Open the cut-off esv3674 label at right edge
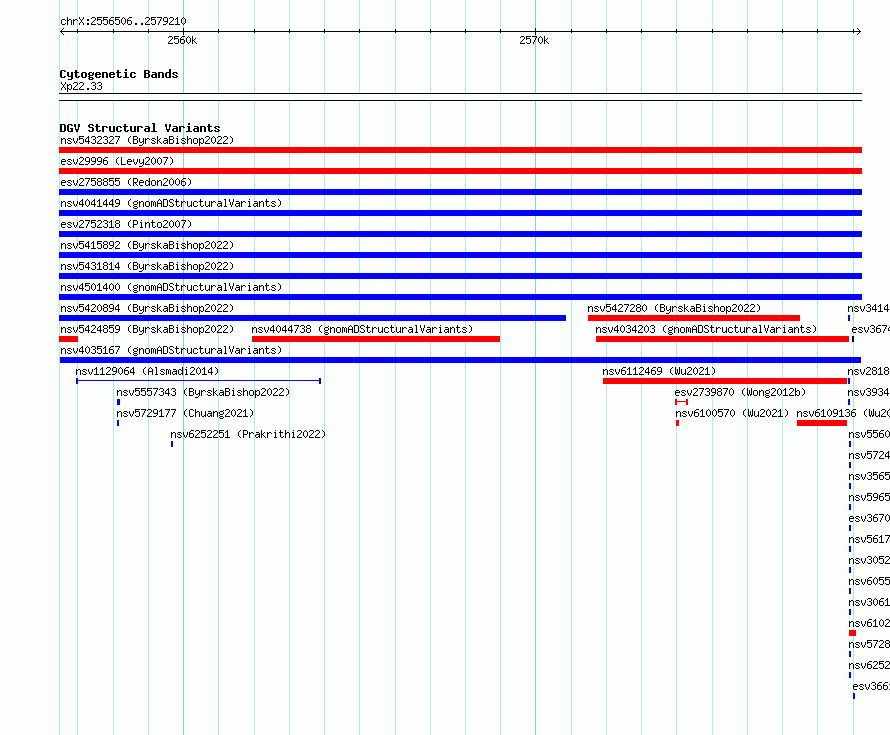 coord(871,329)
